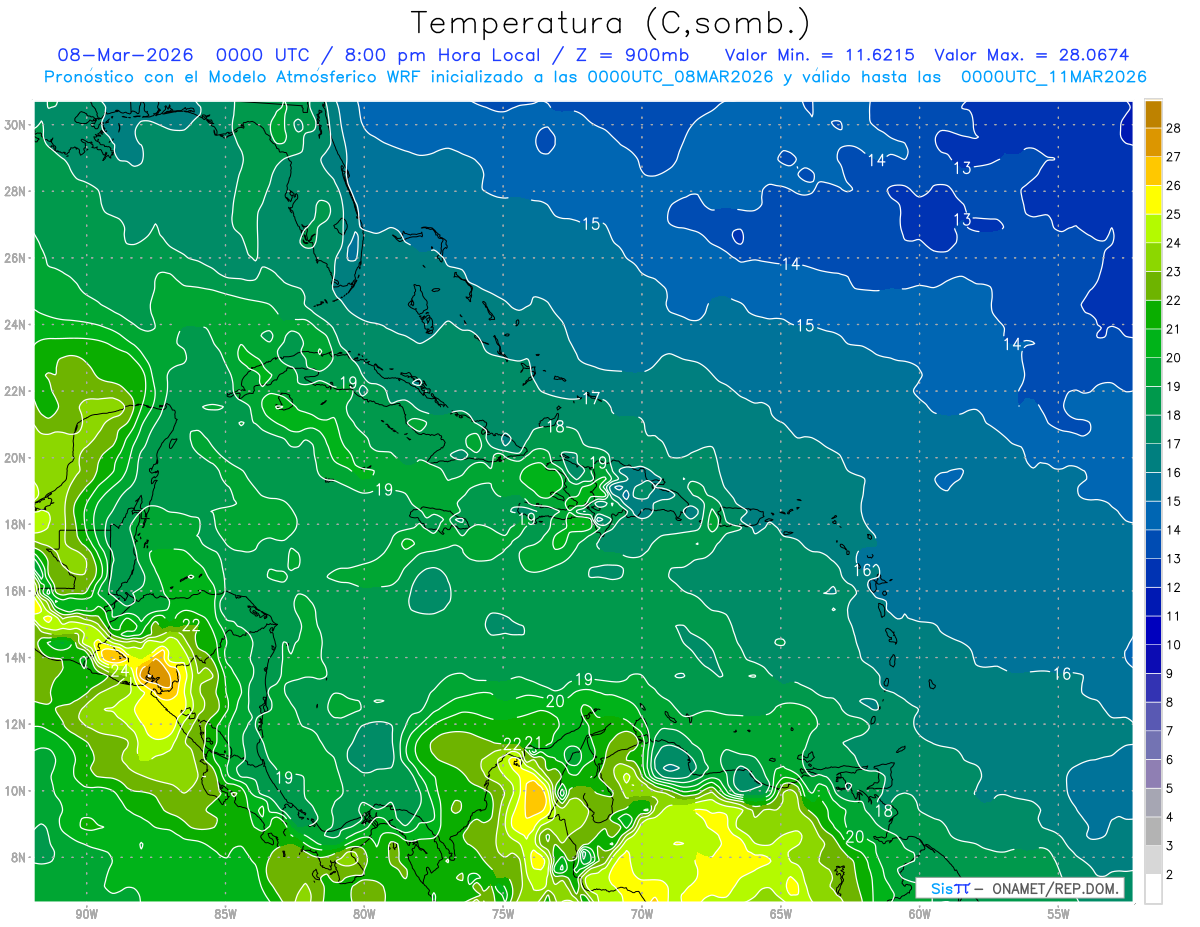
Task: Click the "12N" latitude label
Action: 17,724
